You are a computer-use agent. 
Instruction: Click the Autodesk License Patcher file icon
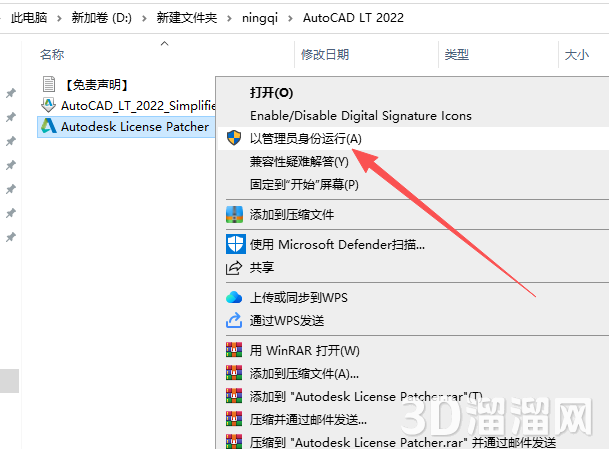point(49,126)
